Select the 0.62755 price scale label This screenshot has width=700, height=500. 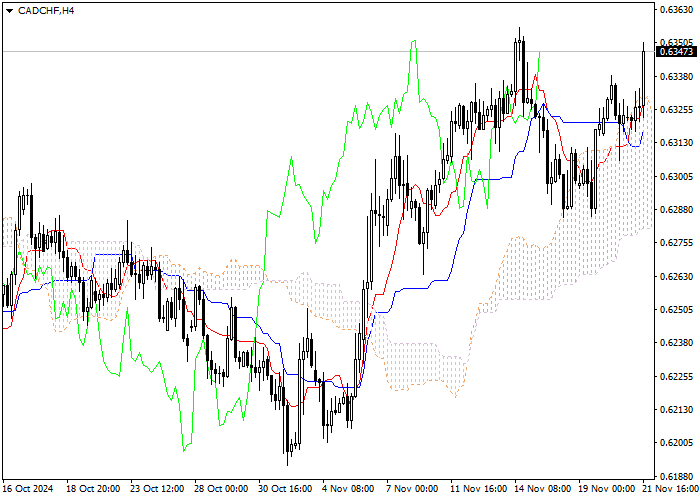[x=676, y=243]
